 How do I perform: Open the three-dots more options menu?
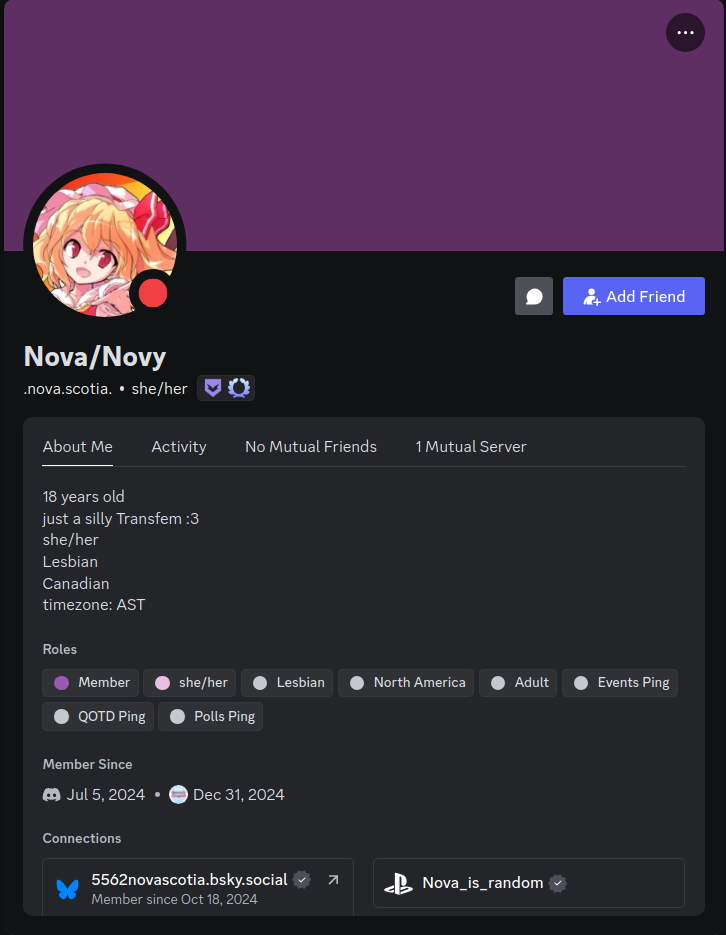point(685,33)
